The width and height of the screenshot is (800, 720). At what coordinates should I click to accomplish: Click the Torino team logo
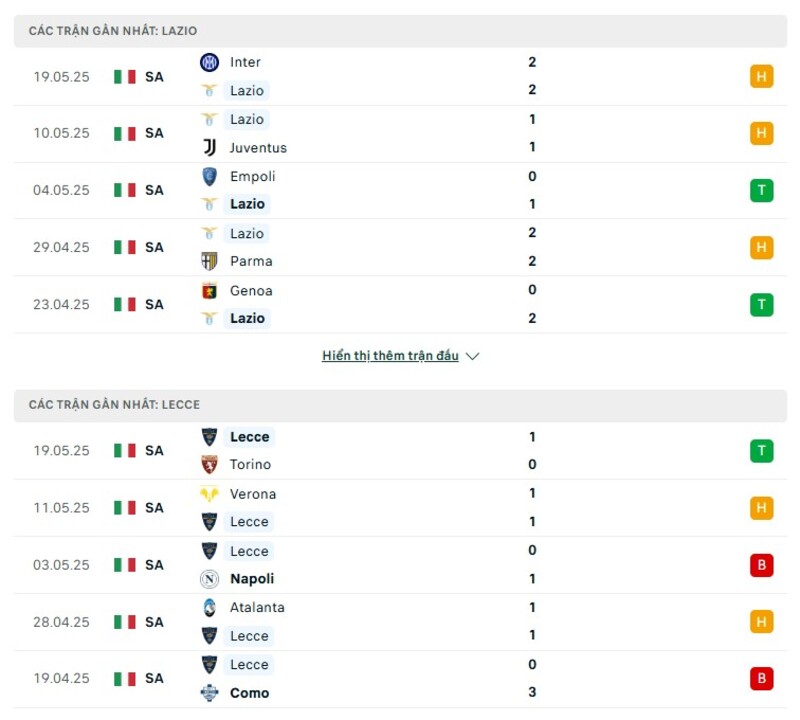(x=210, y=464)
